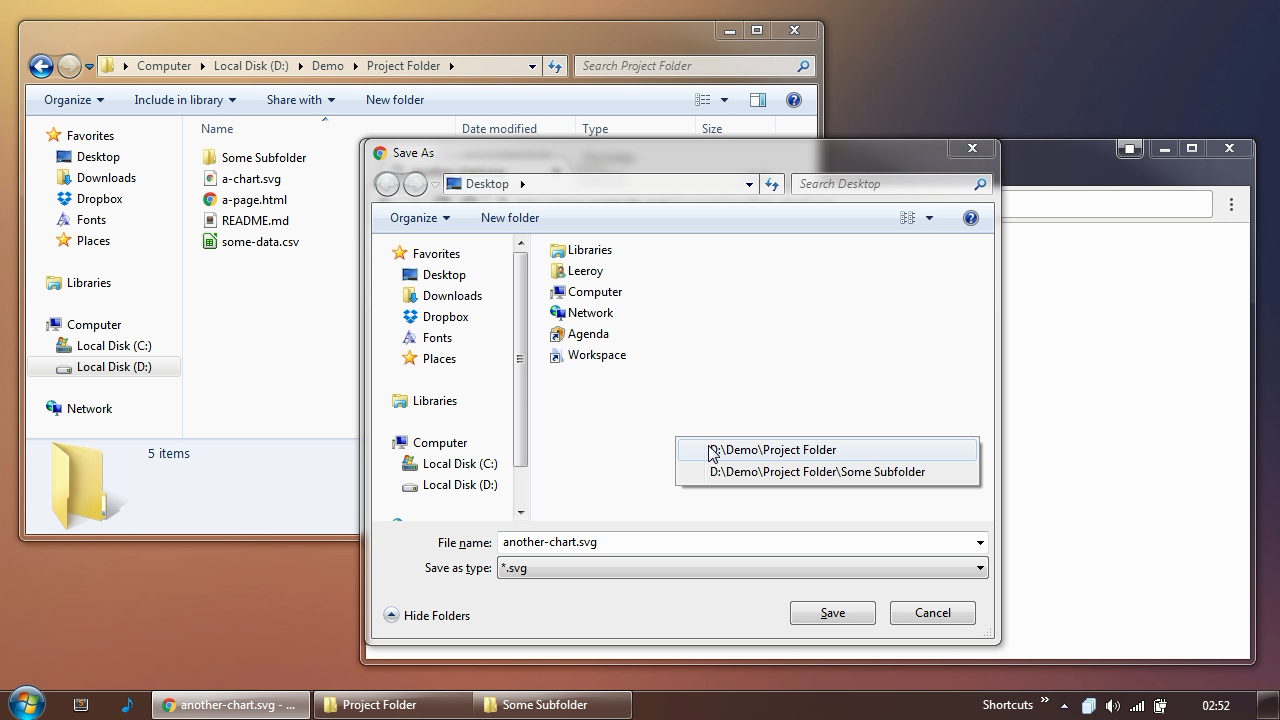The width and height of the screenshot is (1280, 720).
Task: Expand the Organize menu in Save As
Action: (x=419, y=217)
